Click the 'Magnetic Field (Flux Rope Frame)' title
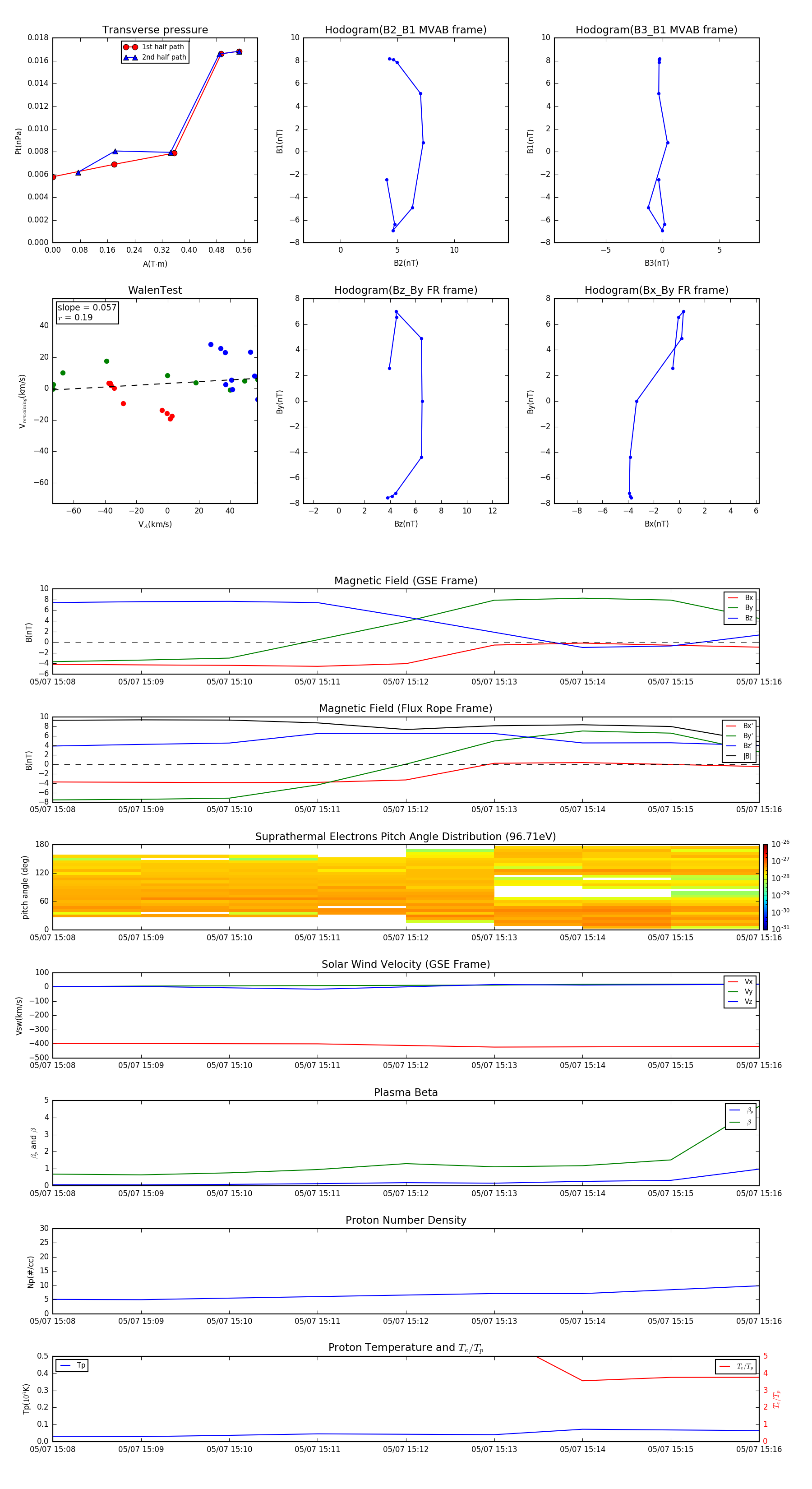Viewport: 812px width, 1489px height. click(406, 708)
